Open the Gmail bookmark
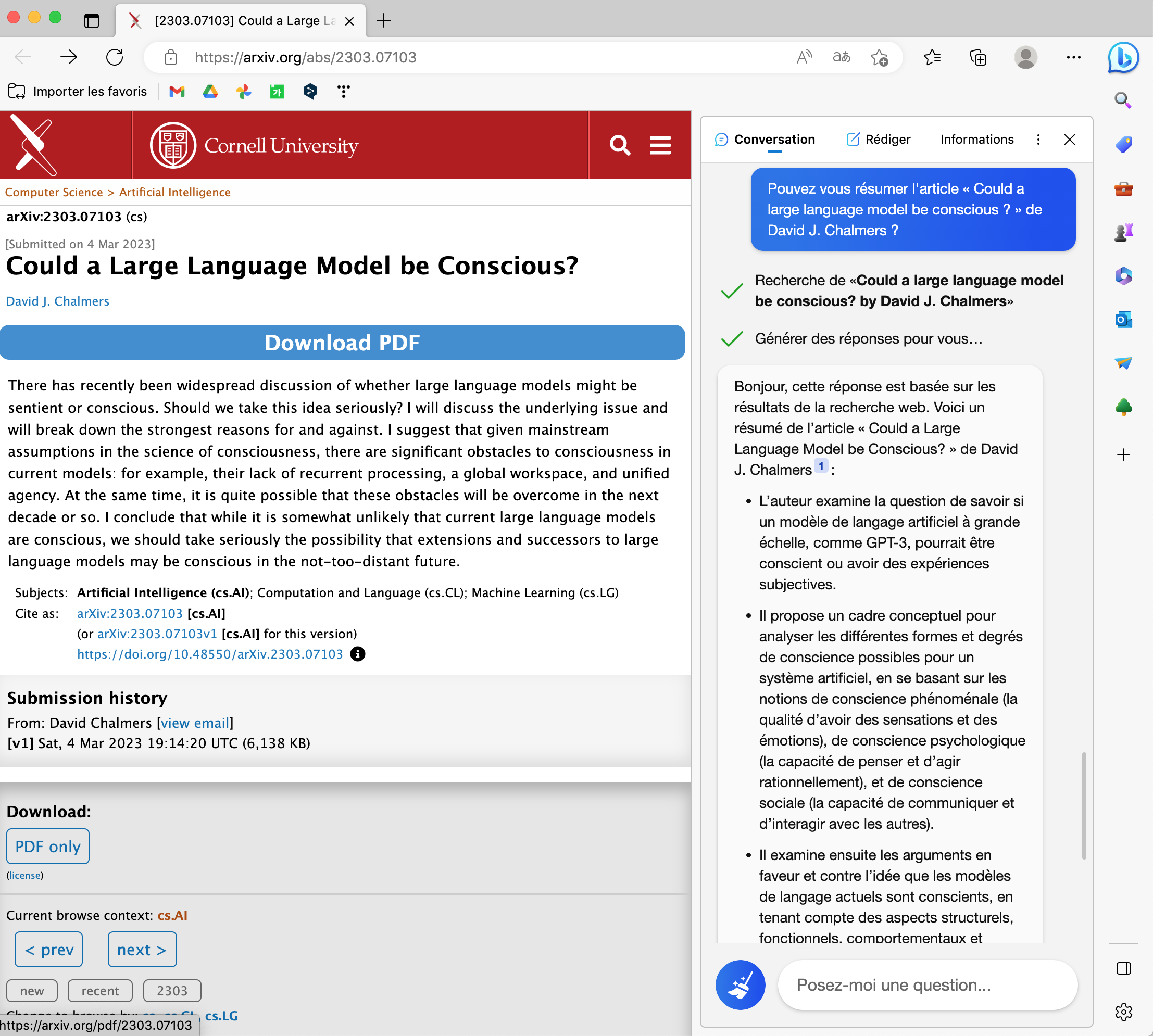Viewport: 1153px width, 1036px height. [177, 91]
